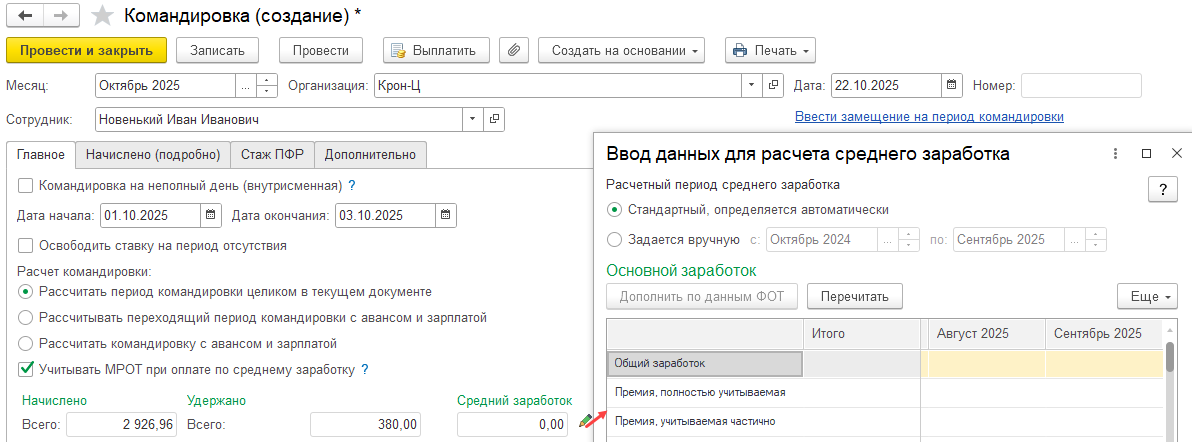Select 'Задается вручную' period radio button

tap(614, 239)
